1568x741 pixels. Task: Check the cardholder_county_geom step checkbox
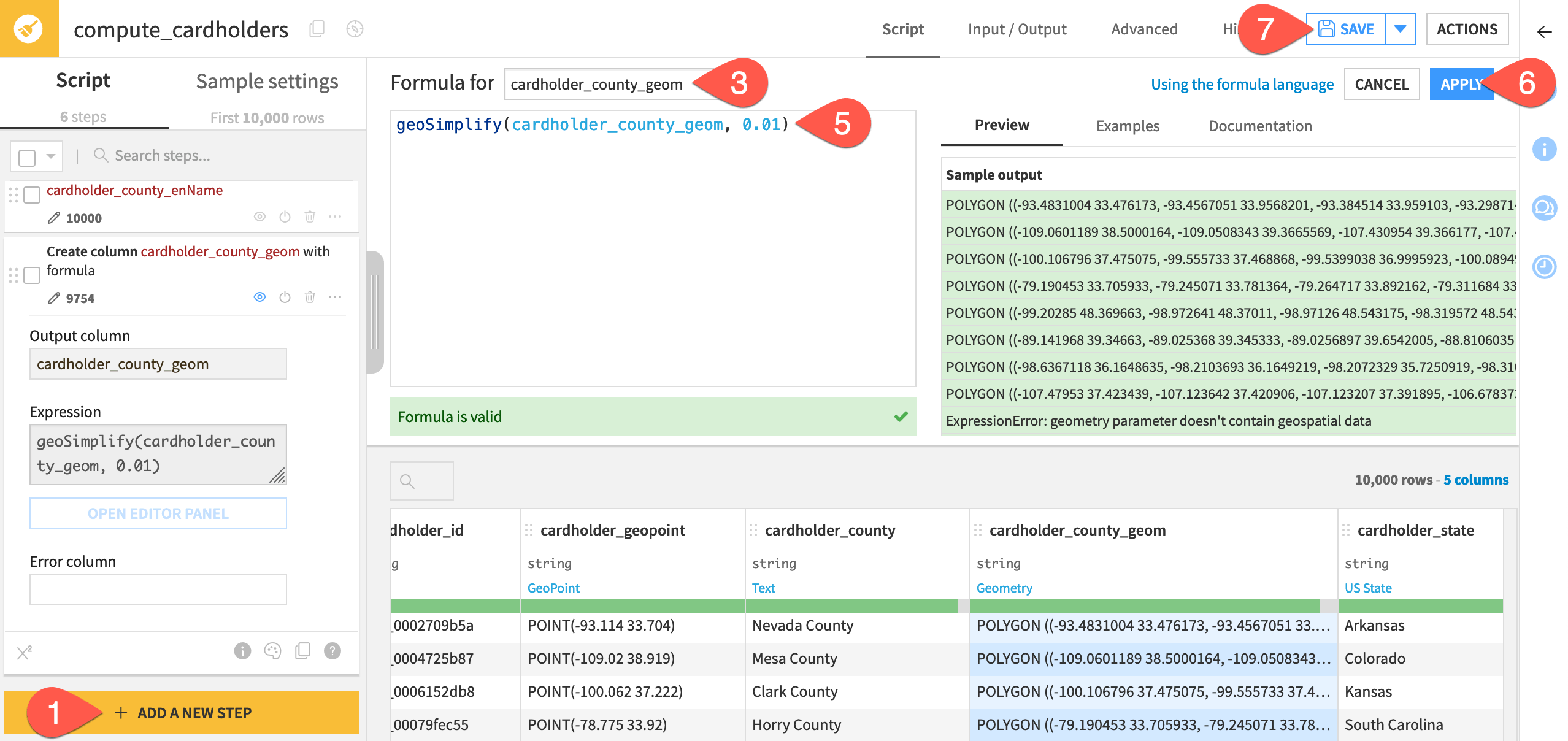pos(32,275)
